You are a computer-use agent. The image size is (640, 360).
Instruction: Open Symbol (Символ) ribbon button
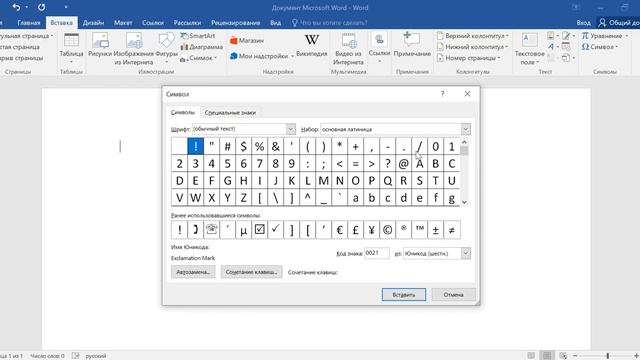click(600, 47)
